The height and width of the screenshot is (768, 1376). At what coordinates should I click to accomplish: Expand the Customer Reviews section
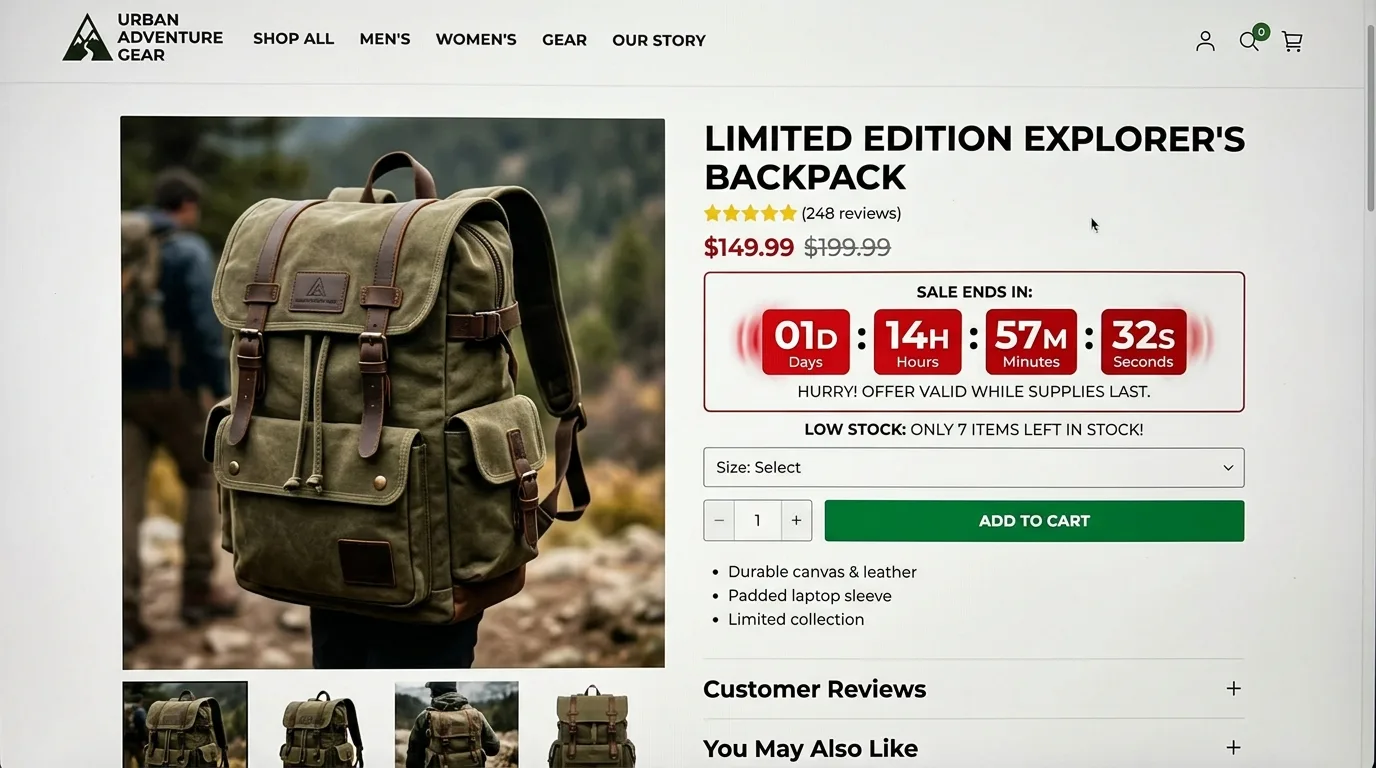click(974, 689)
